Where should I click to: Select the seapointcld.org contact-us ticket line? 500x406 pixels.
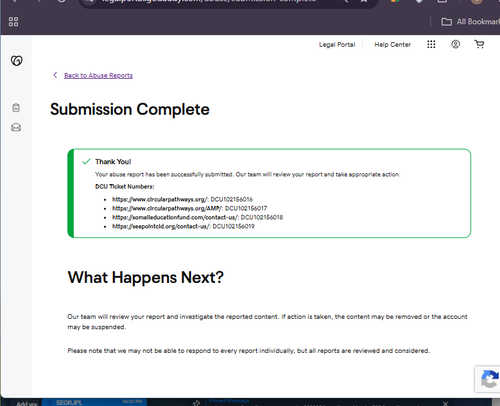[x=183, y=226]
